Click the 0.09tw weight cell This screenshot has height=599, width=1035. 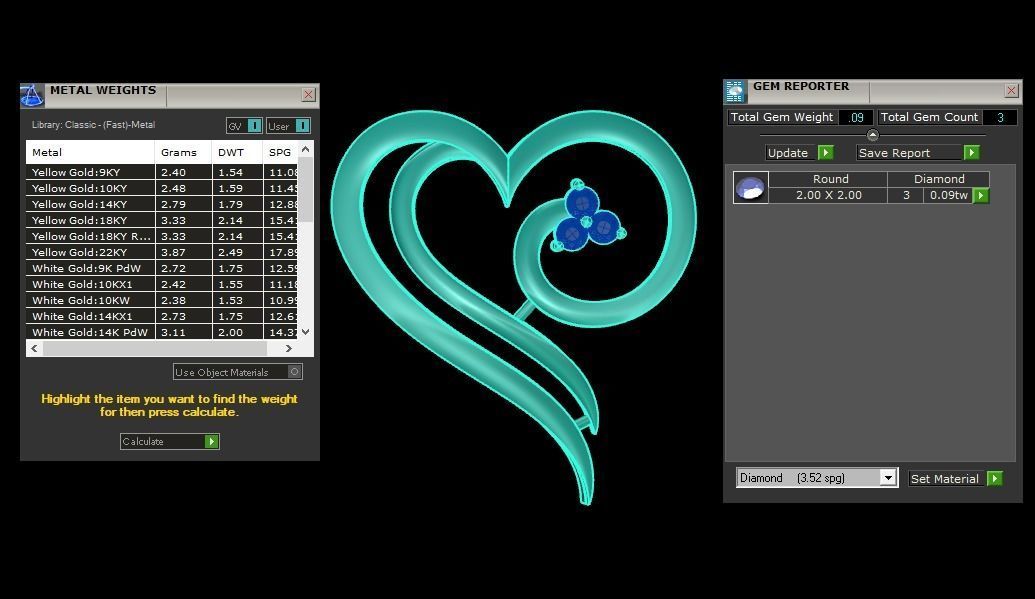point(949,195)
